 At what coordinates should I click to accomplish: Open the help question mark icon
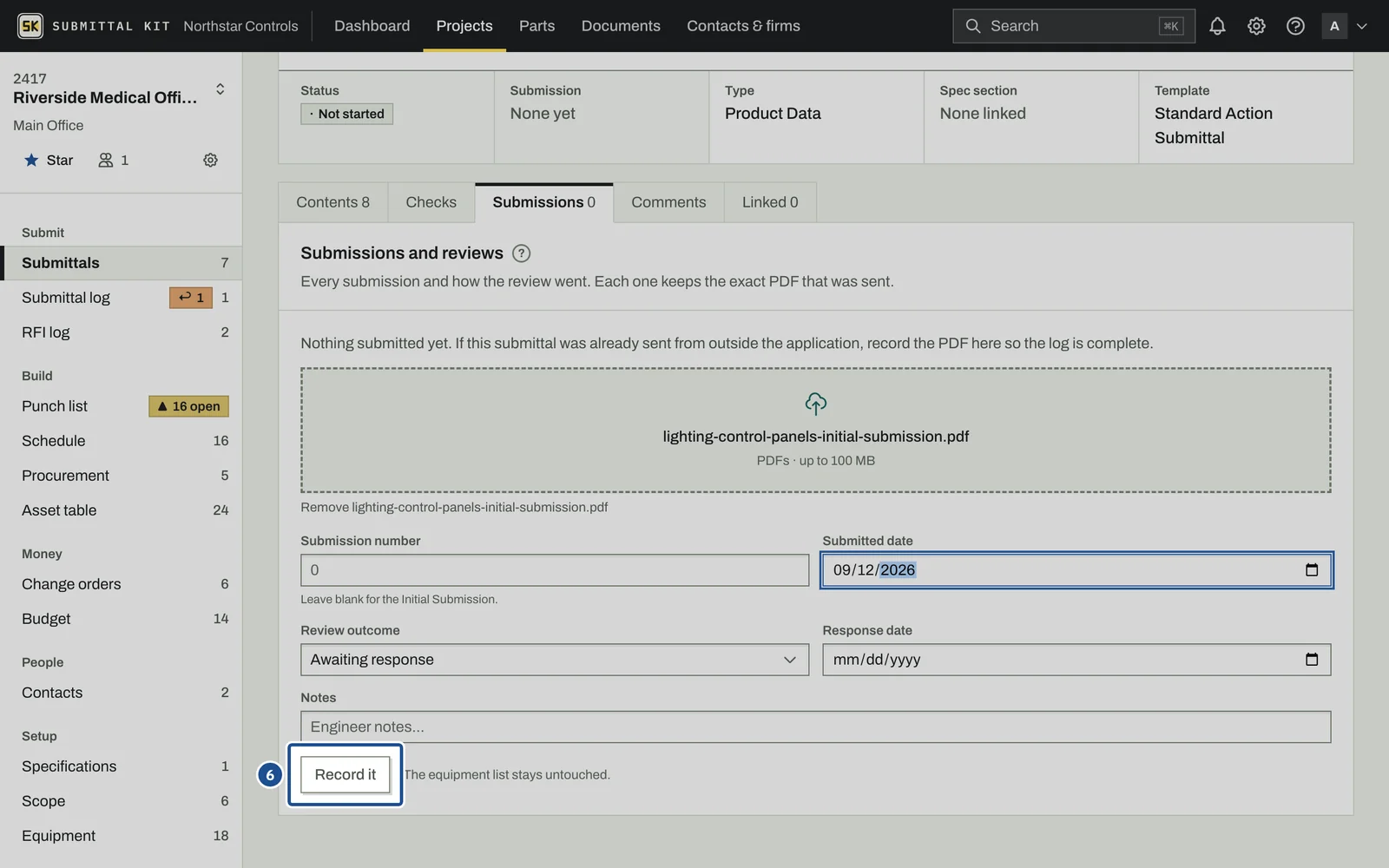click(x=1295, y=26)
